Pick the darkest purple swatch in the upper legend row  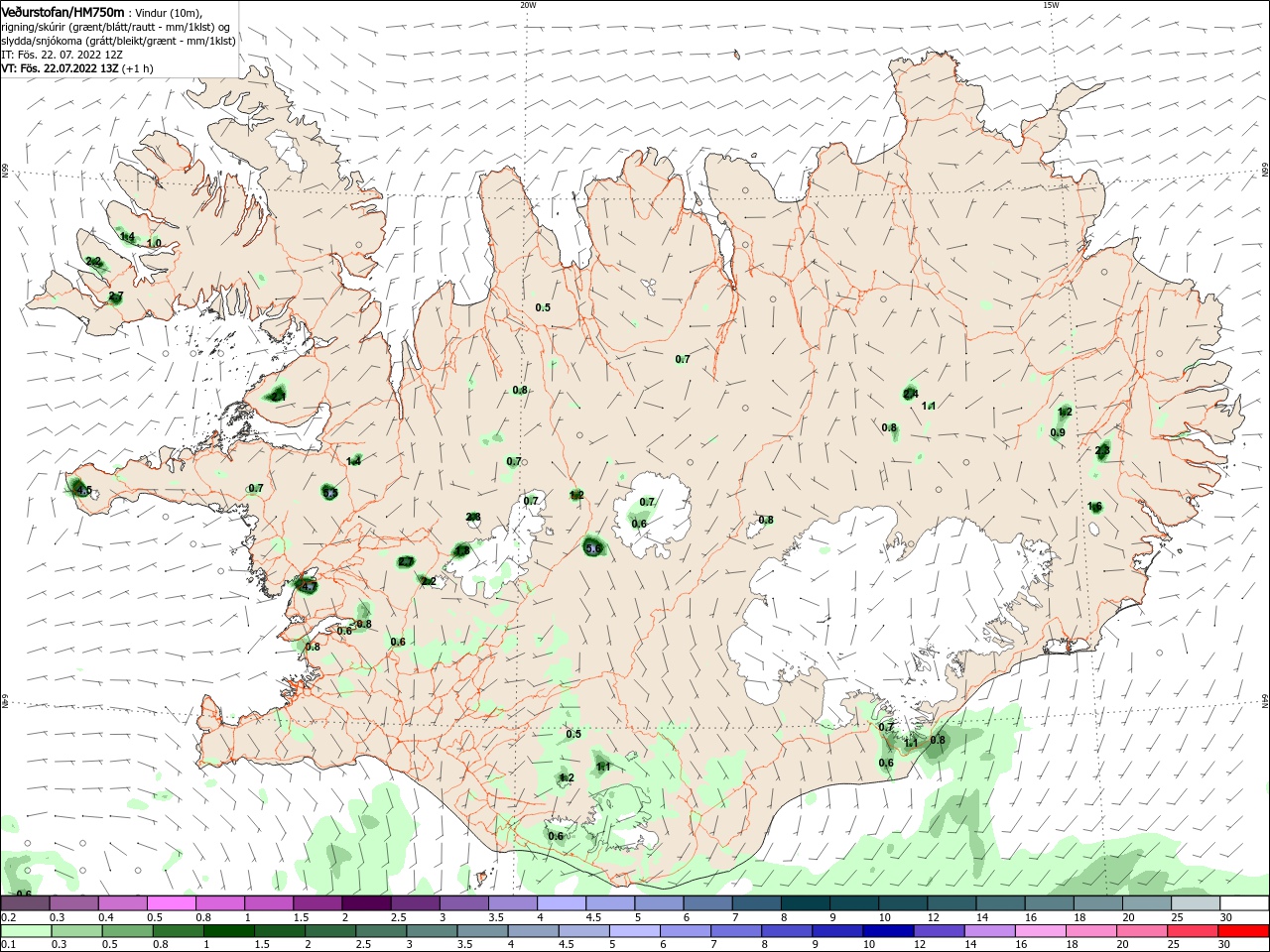pyautogui.click(x=365, y=903)
